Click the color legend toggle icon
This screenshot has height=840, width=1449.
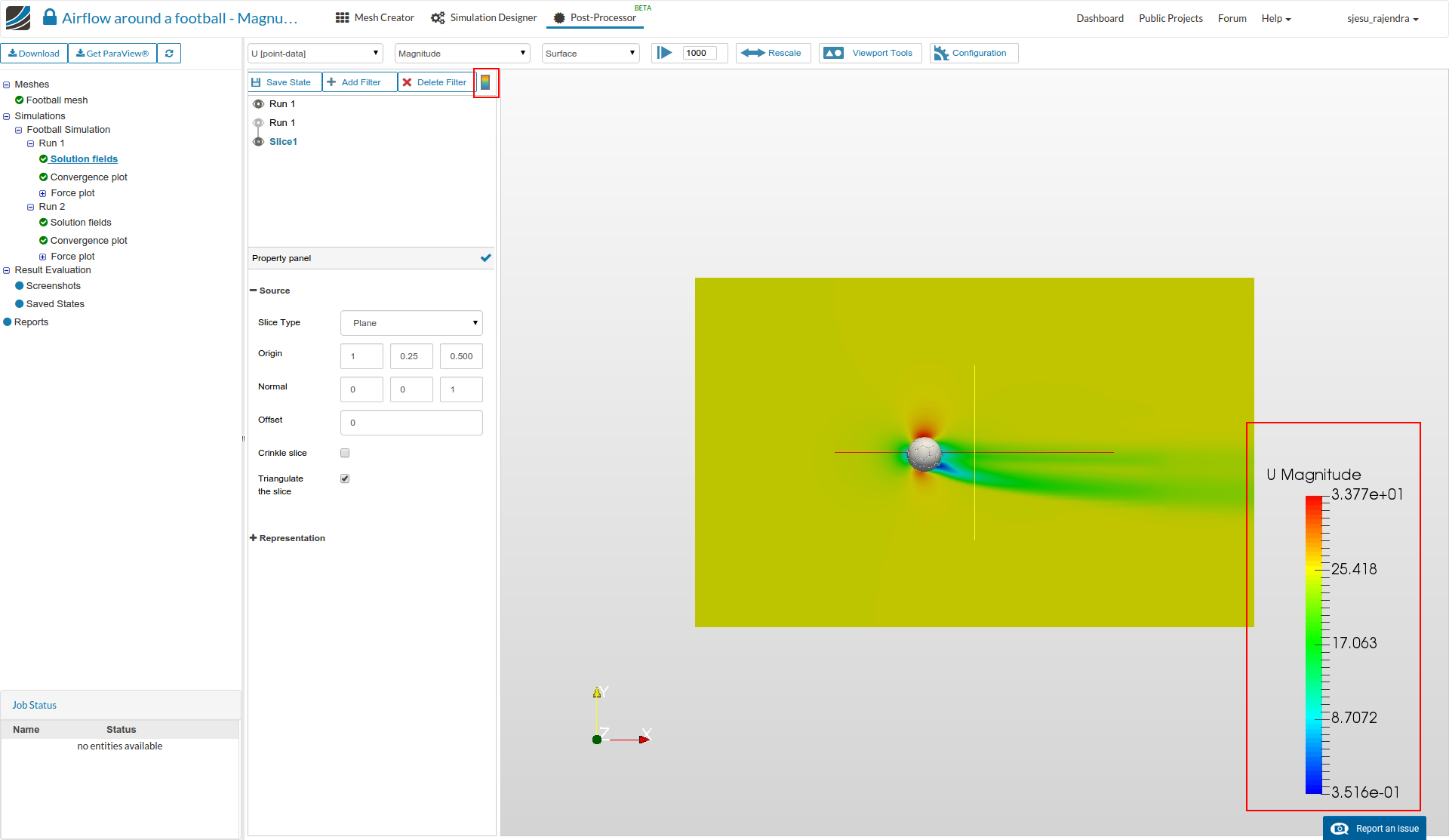pyautogui.click(x=485, y=82)
